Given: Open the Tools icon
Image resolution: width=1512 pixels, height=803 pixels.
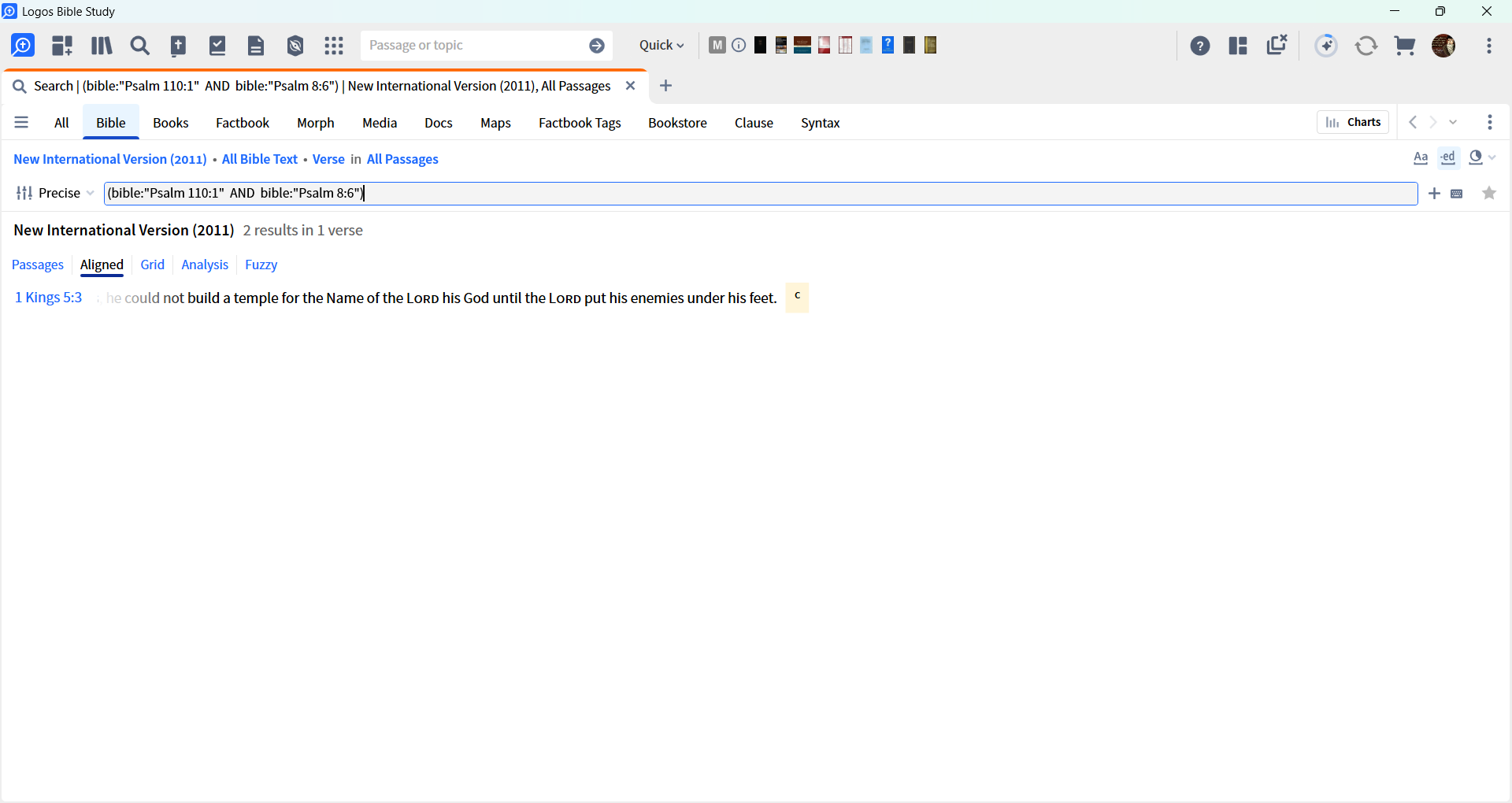Looking at the screenshot, I should pyautogui.click(x=295, y=46).
